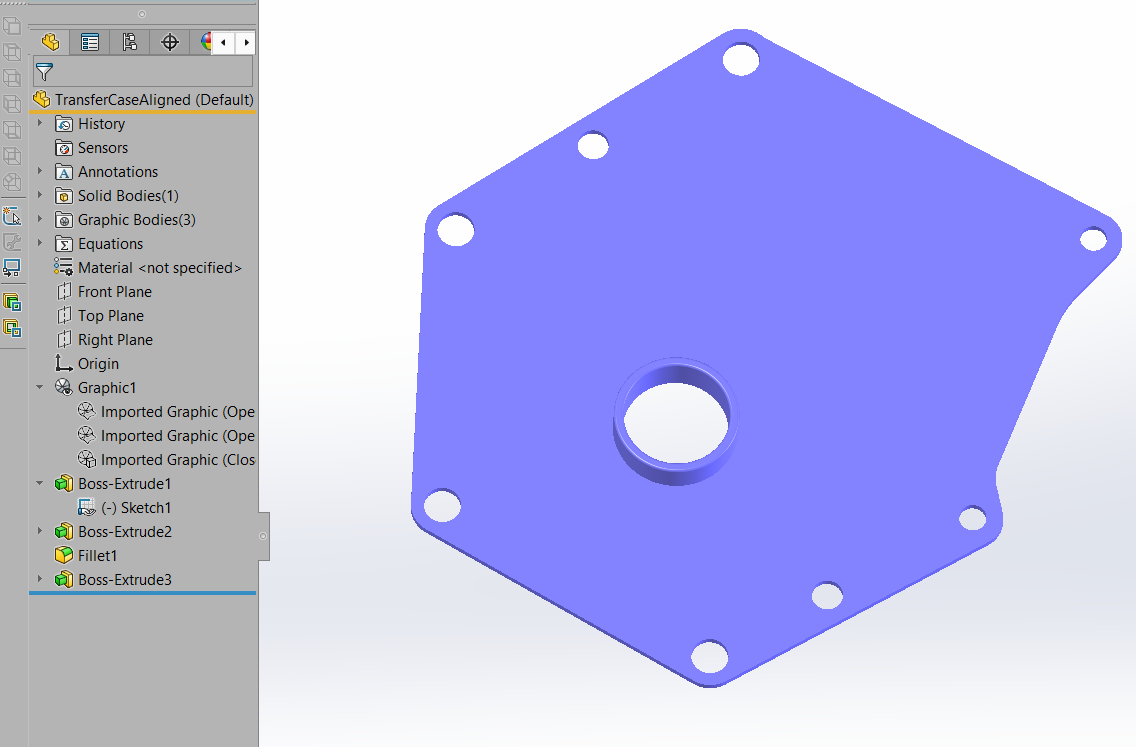
Task: Select the Sensors folder icon
Action: 64,148
